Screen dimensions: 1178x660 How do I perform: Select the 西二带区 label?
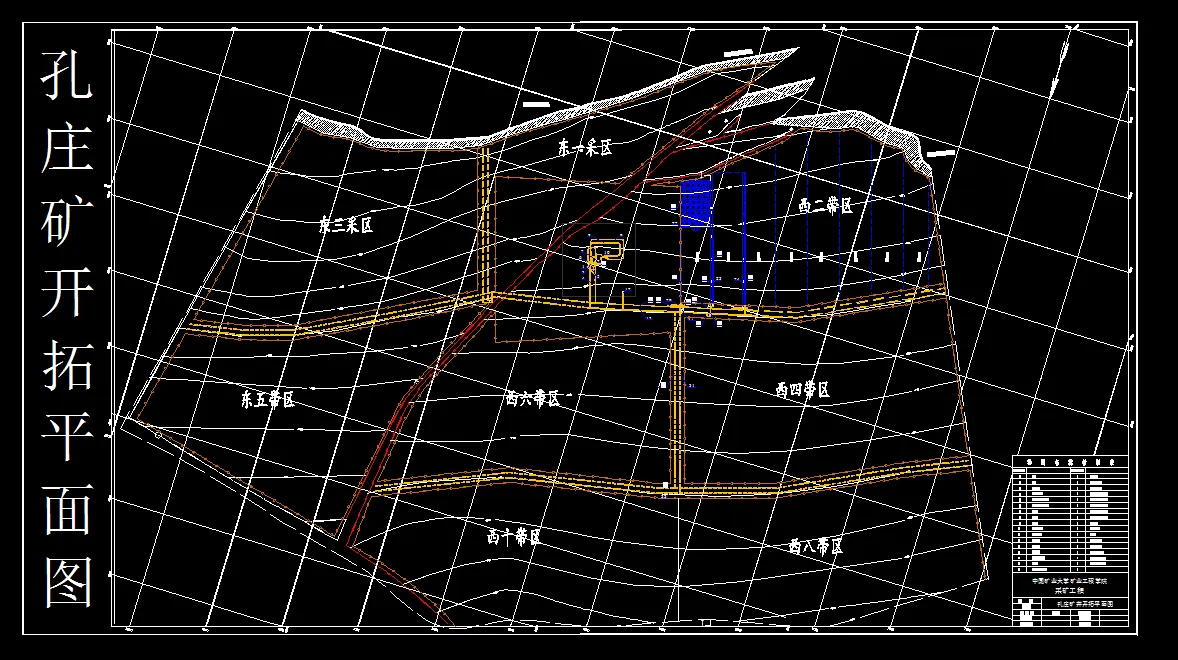826,206
